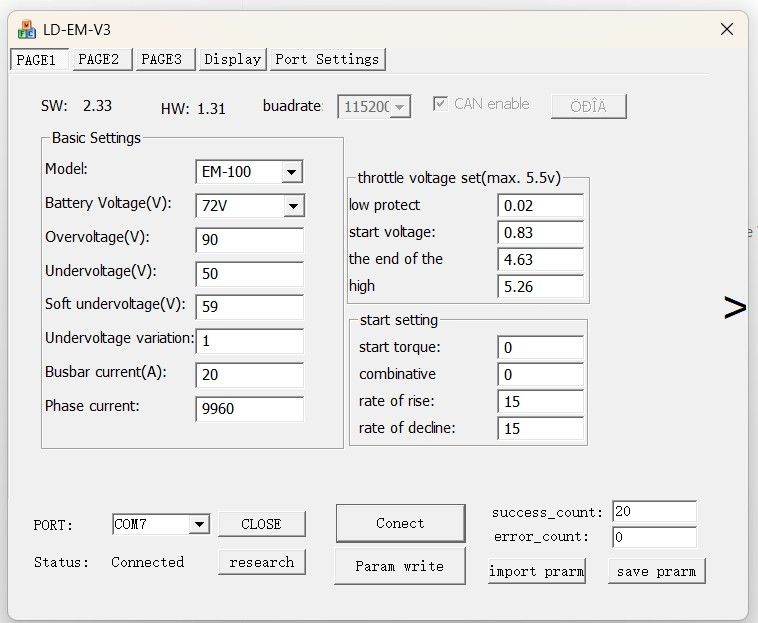Open the PAGE3 tab
This screenshot has height=623, width=758.
point(161,59)
